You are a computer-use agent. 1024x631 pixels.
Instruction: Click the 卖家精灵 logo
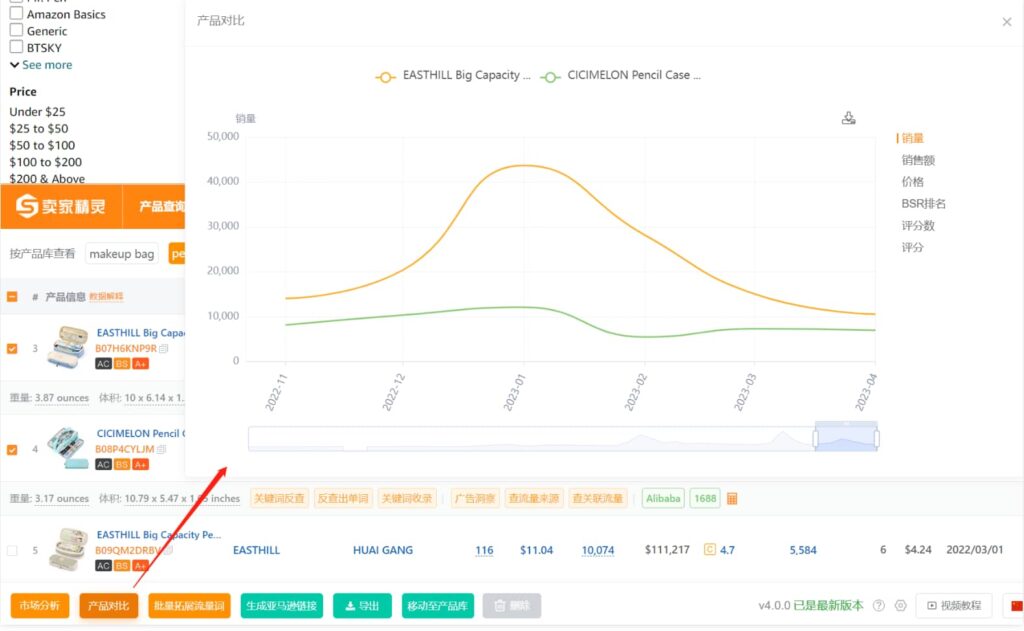point(61,206)
